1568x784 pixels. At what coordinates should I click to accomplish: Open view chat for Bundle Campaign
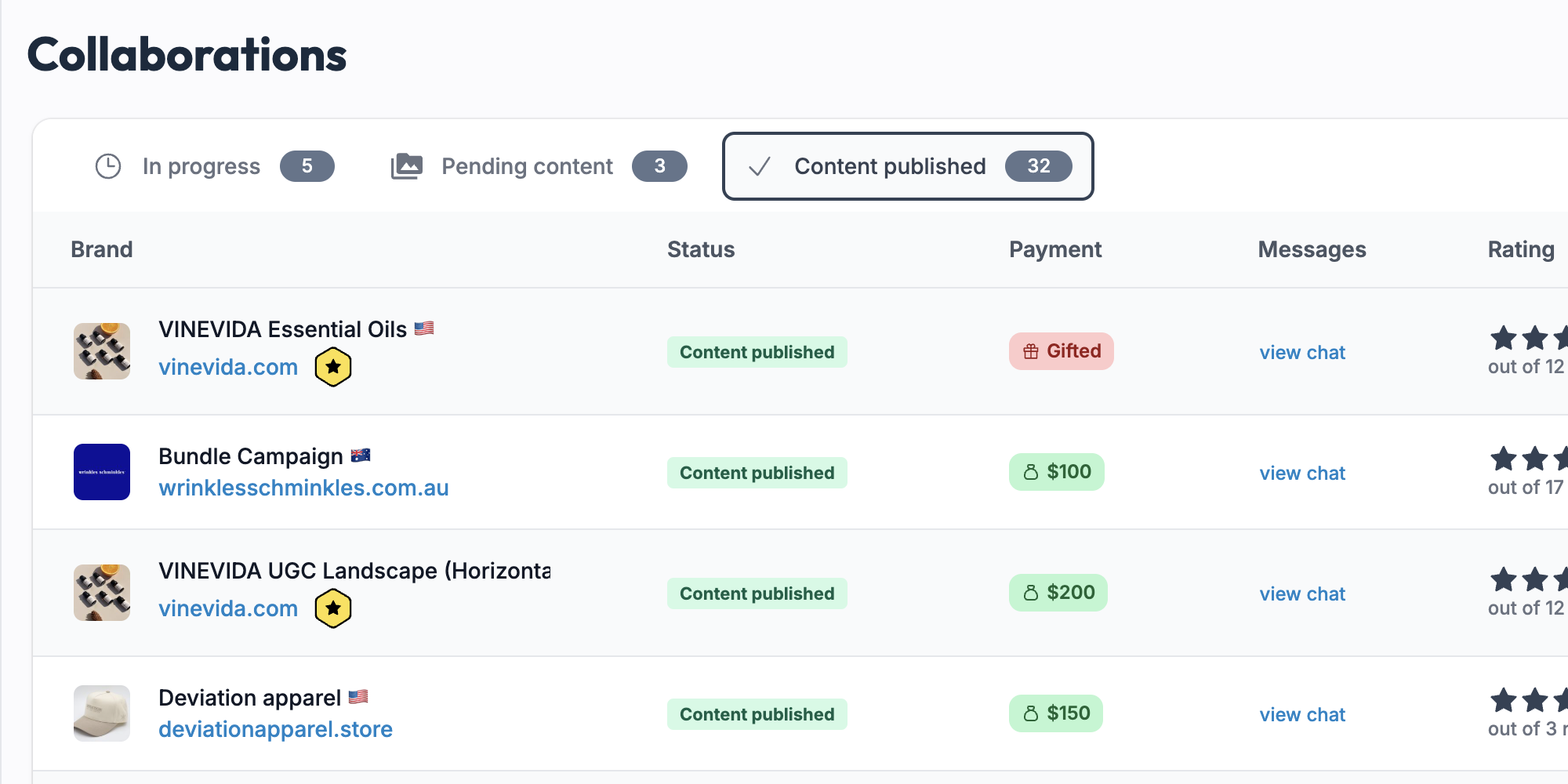point(1302,474)
